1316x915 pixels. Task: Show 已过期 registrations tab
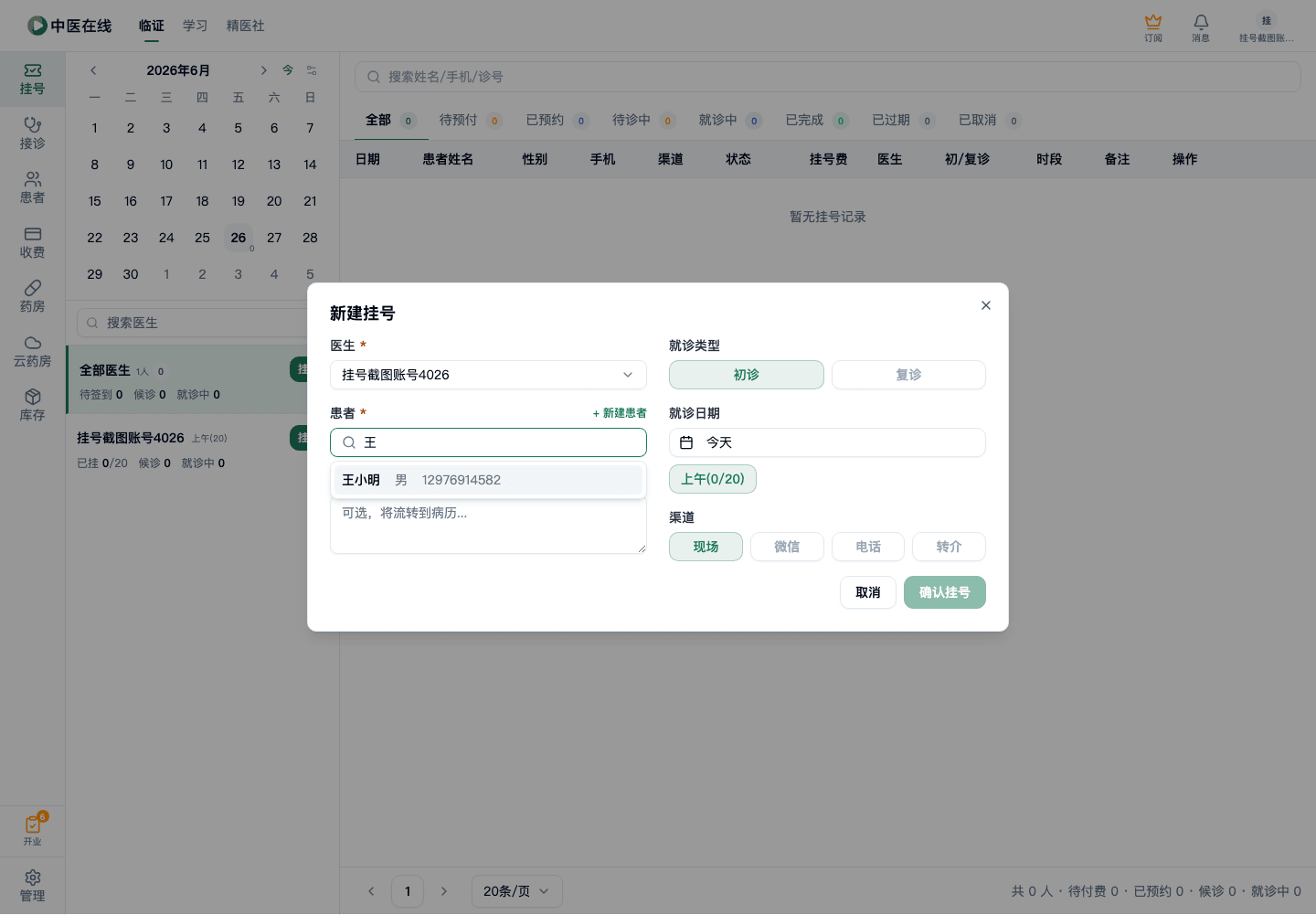[x=903, y=120]
